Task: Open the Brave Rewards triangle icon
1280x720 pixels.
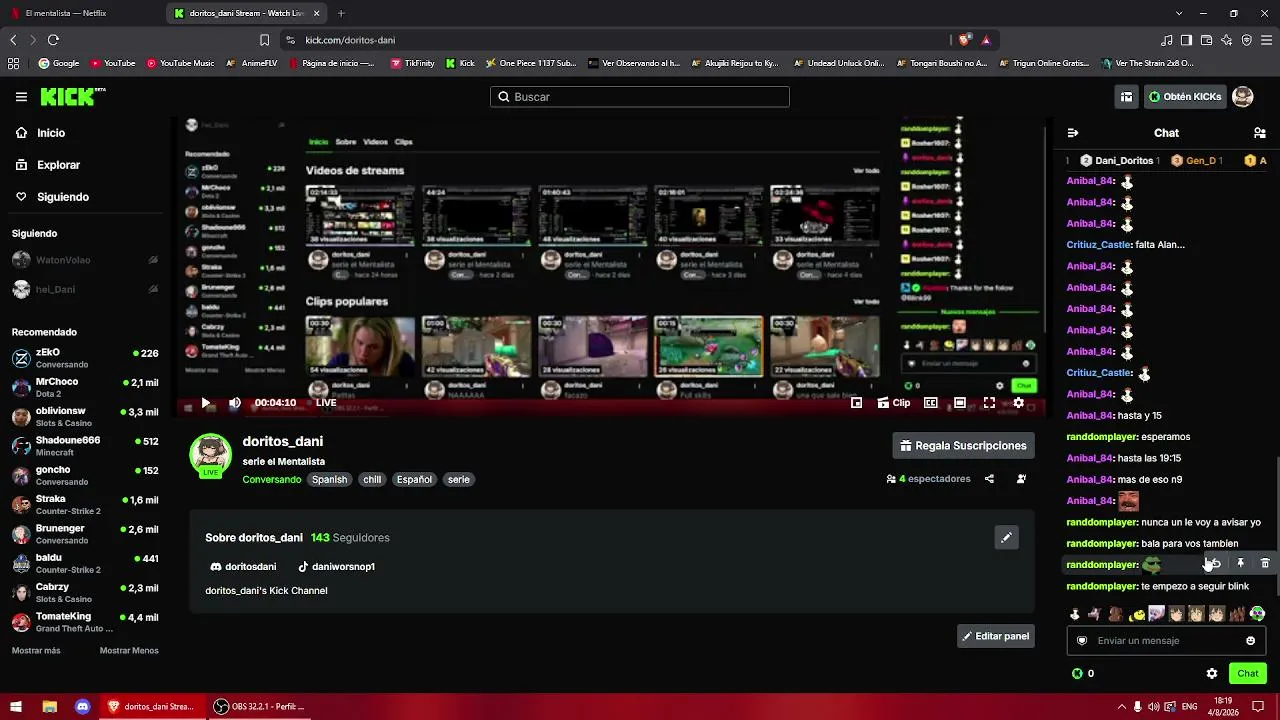Action: 986,40
